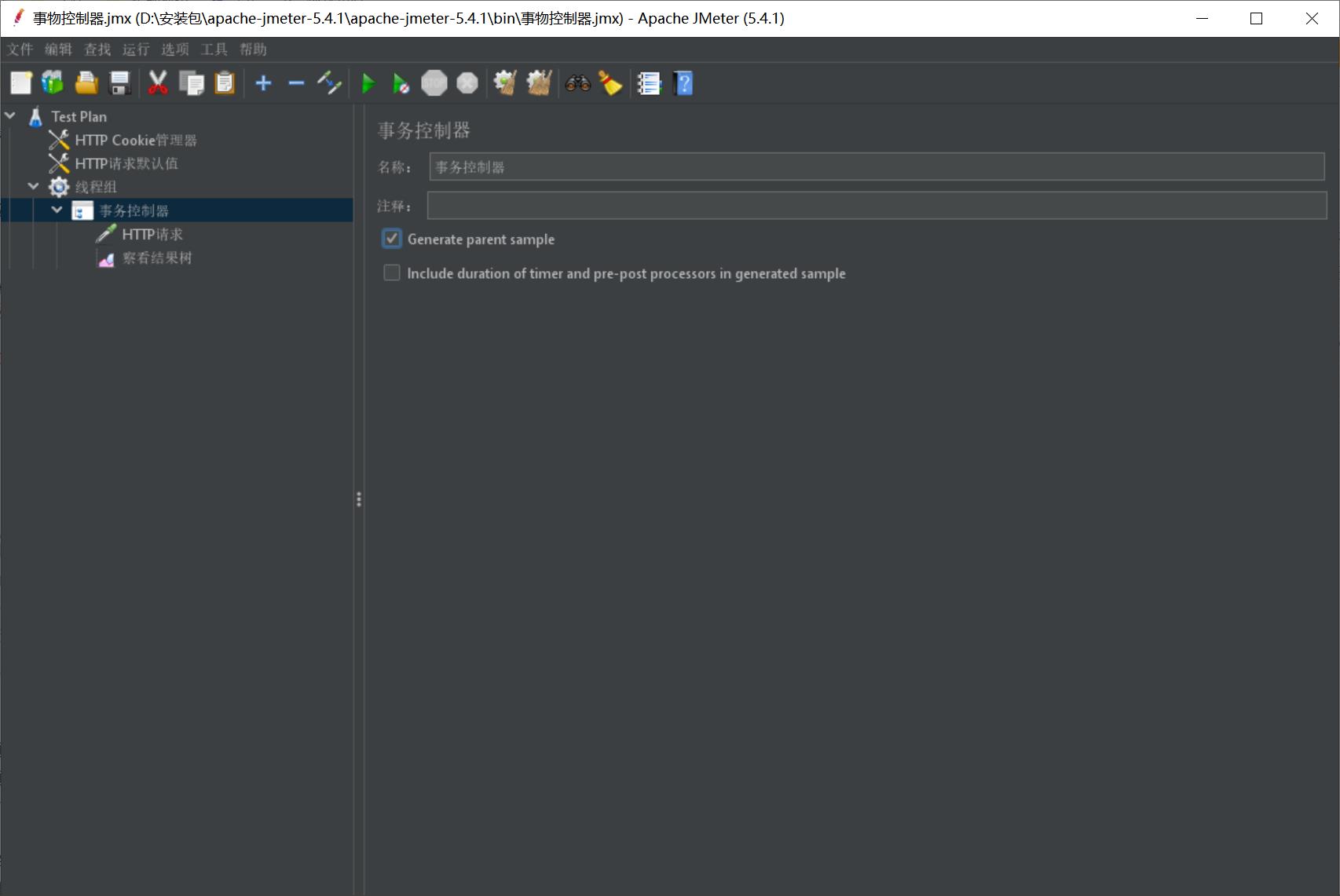The height and width of the screenshot is (896, 1340).
Task: Open Help with question mark icon
Action: click(684, 83)
